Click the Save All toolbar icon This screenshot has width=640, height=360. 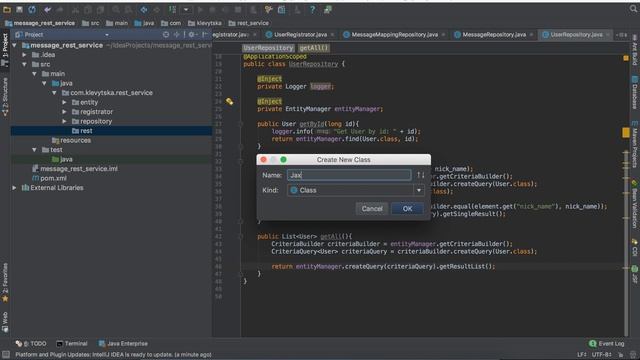(x=19, y=9)
